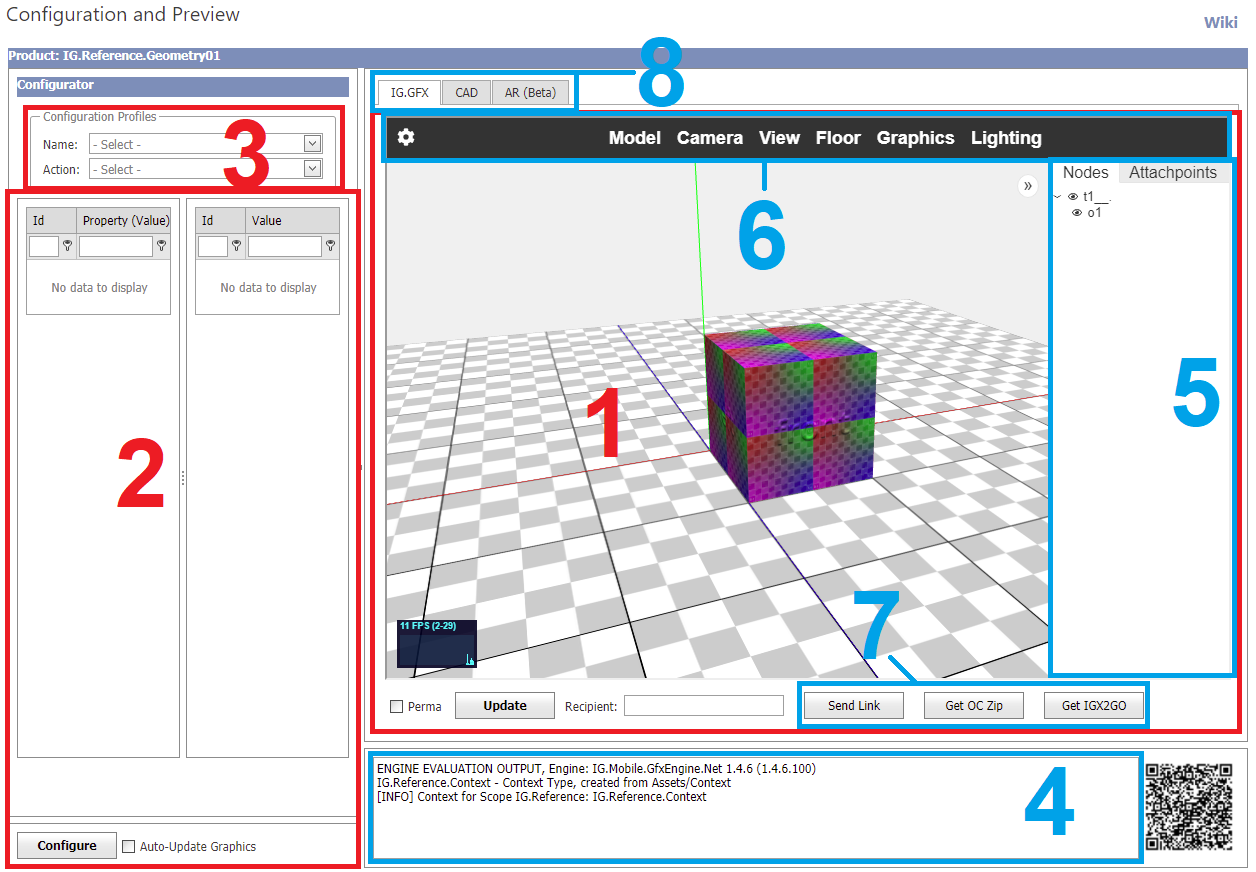Switch to the CAD tab
The image size is (1256, 872).
coord(466,93)
